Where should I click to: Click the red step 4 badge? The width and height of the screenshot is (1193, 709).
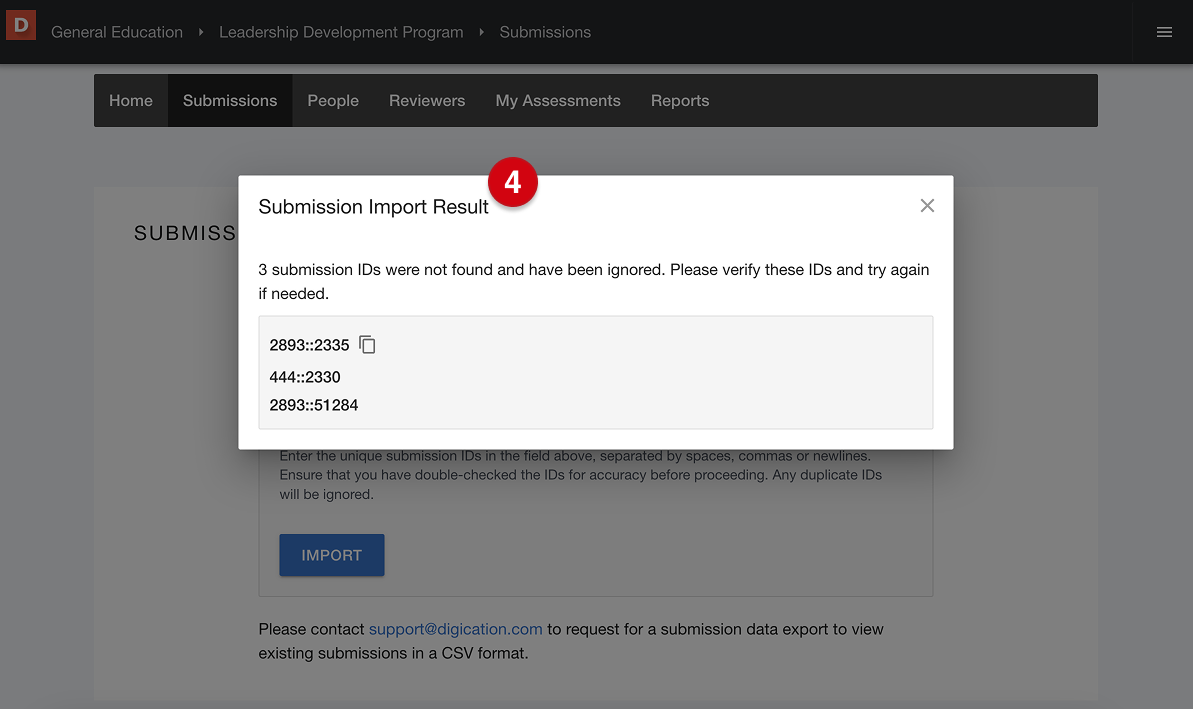(x=512, y=183)
